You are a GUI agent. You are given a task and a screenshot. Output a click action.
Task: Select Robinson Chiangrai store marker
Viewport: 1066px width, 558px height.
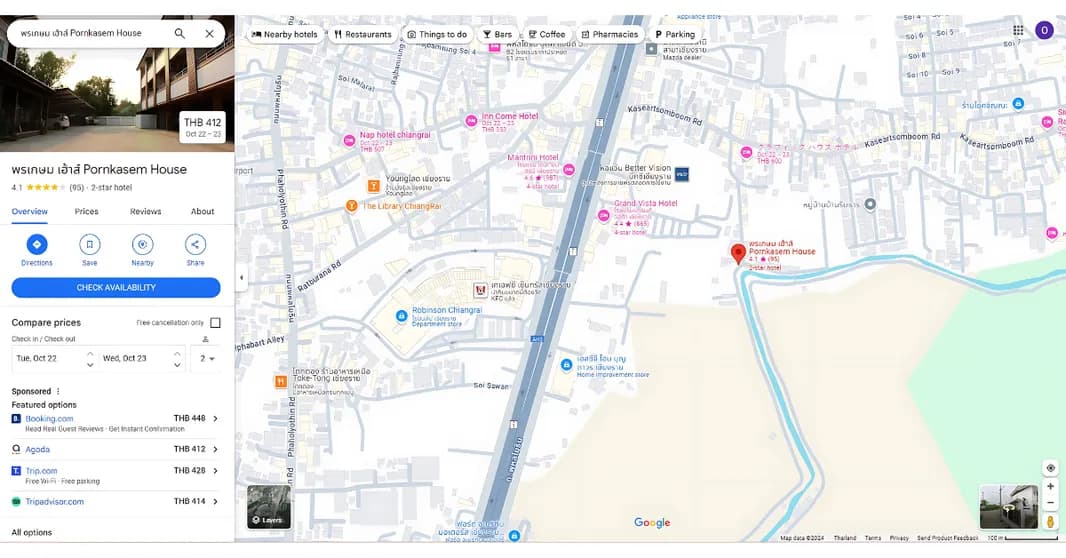(401, 316)
